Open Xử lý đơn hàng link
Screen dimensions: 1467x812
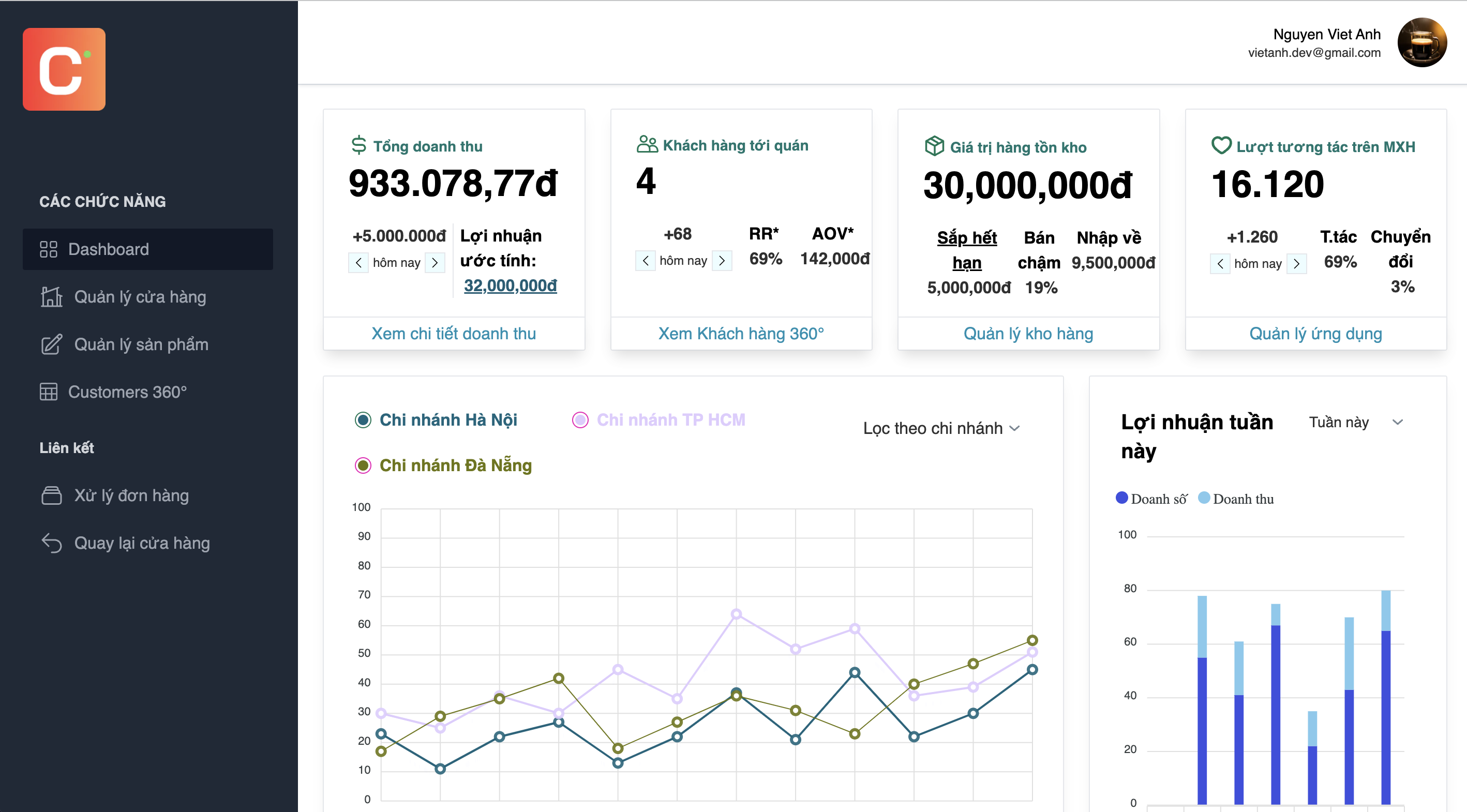pos(148,495)
